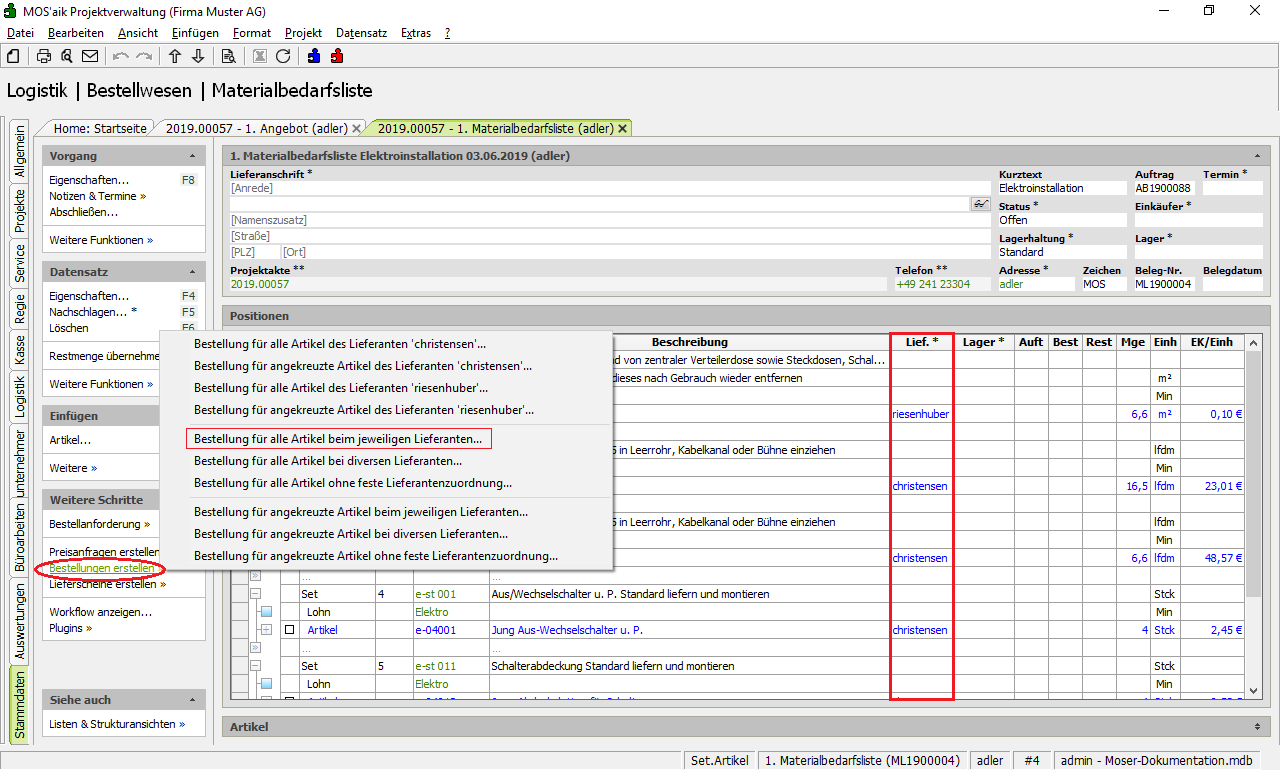The height and width of the screenshot is (770, 1280).
Task: Open Workflow anzeigen in sidebar
Action: coord(101,612)
